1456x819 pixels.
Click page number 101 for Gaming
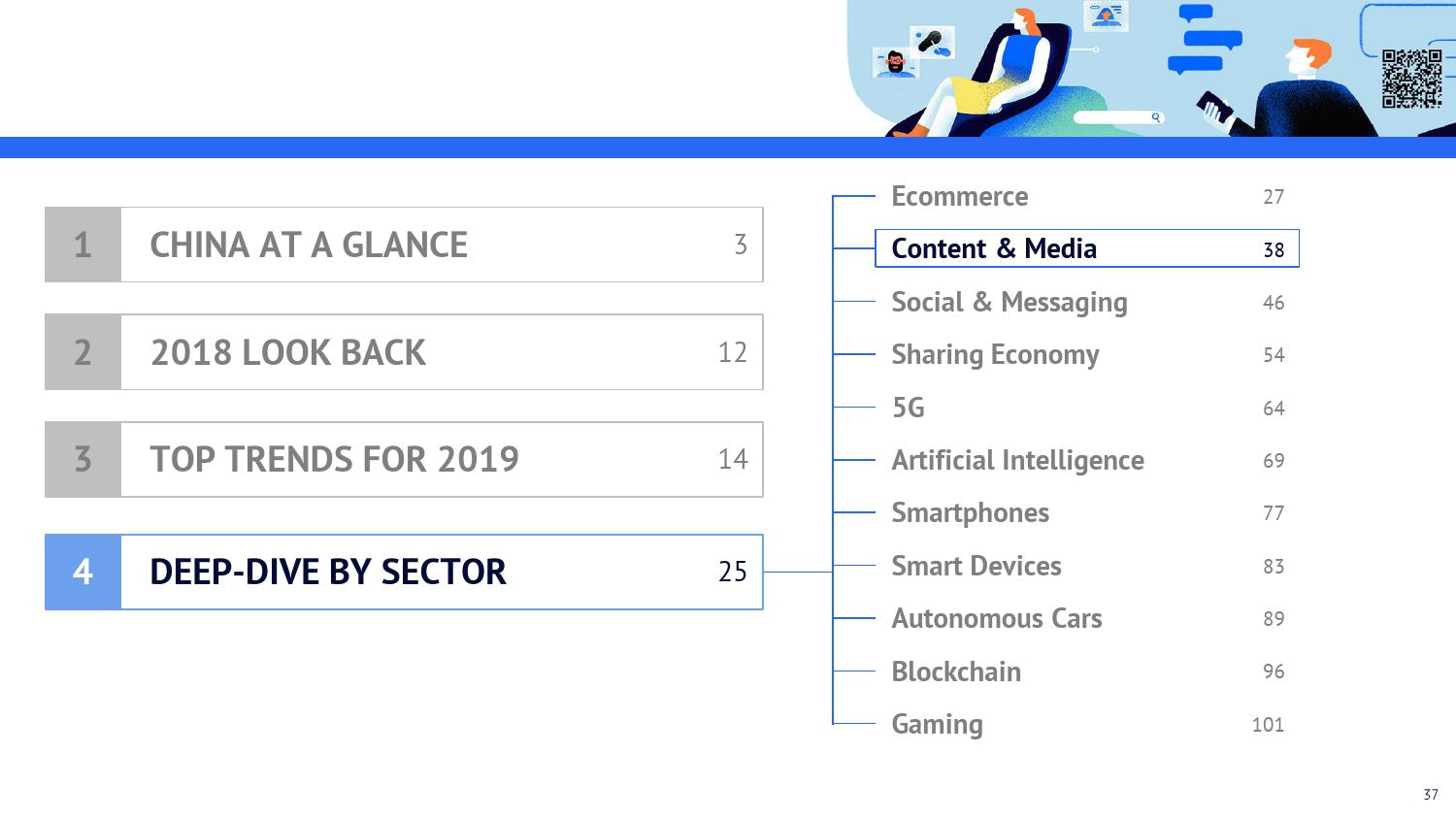point(1268,725)
